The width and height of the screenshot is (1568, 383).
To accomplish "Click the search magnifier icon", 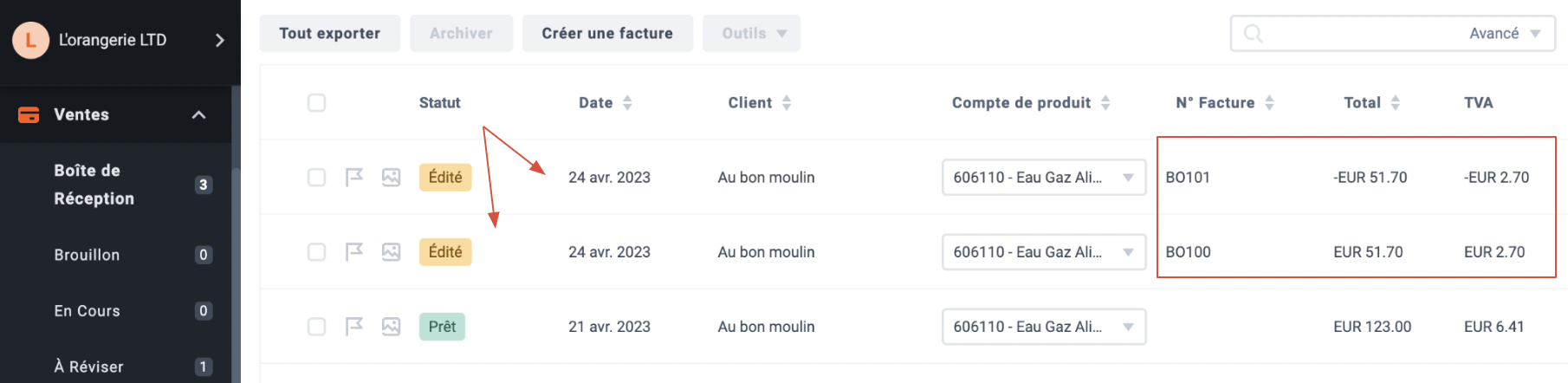I will coord(1253,34).
